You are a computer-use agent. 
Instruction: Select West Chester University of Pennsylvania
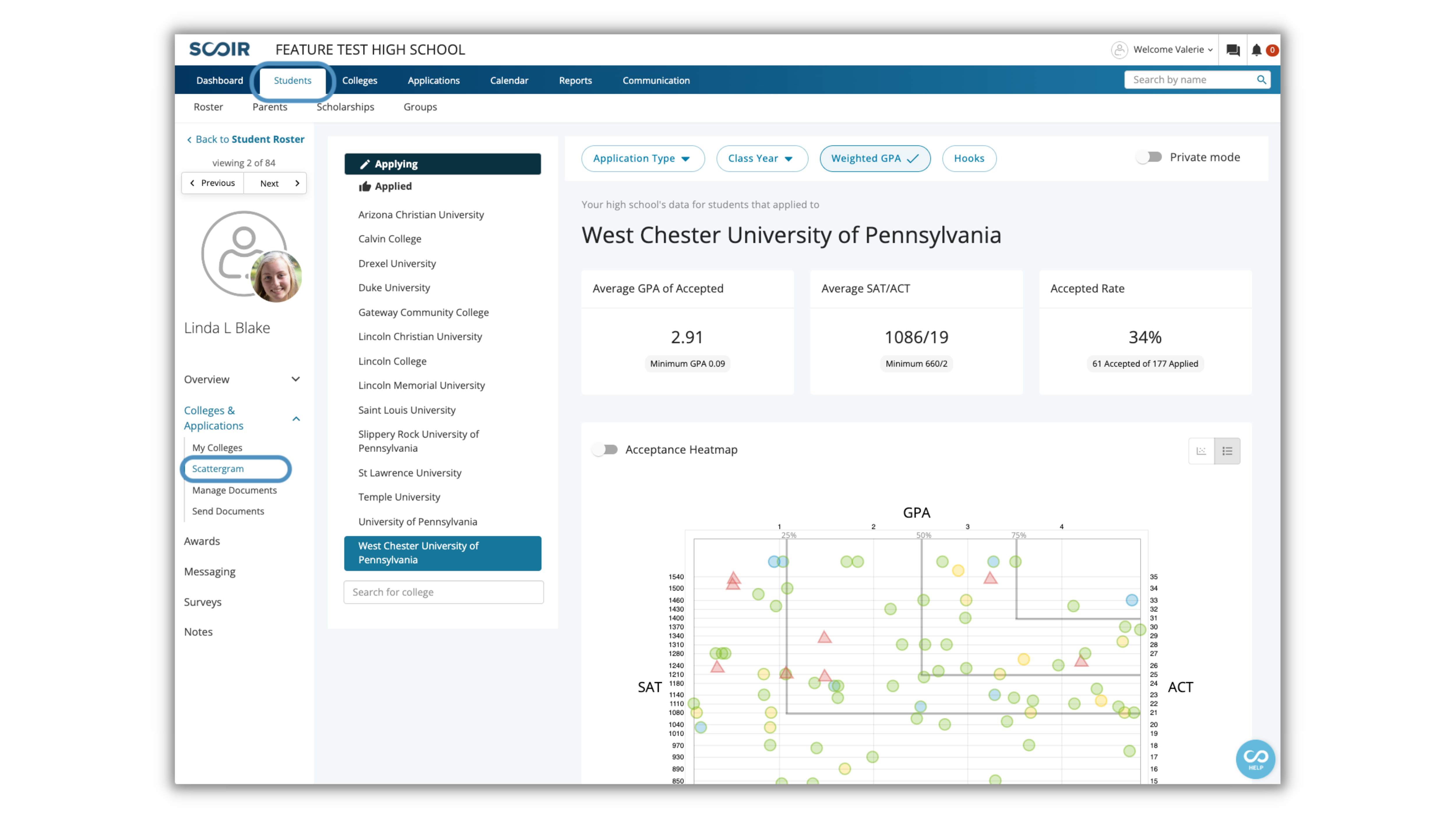tap(443, 553)
